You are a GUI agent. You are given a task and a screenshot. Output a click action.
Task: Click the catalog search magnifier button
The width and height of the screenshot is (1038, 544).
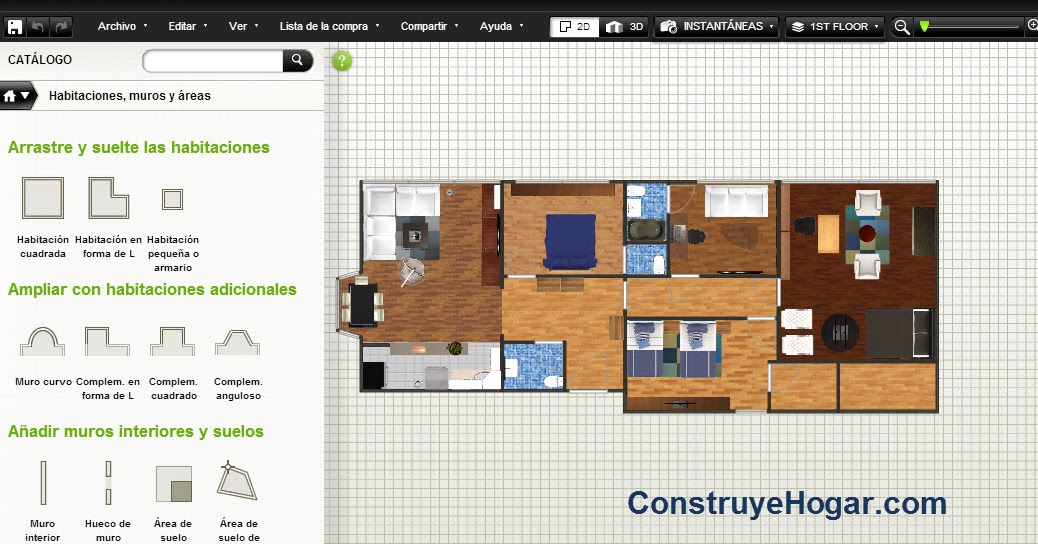click(297, 61)
